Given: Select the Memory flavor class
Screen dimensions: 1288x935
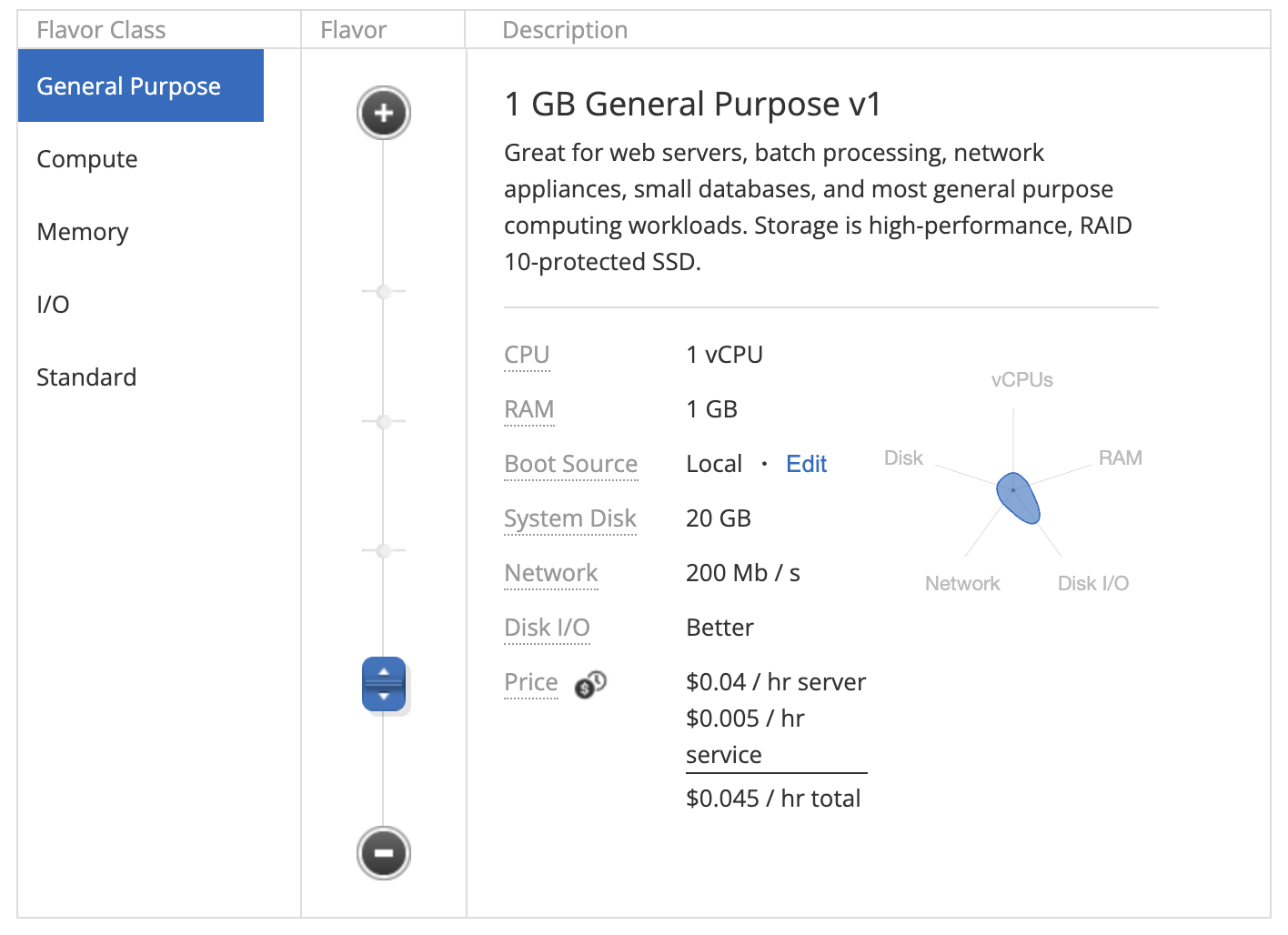Looking at the screenshot, I should coord(82,232).
